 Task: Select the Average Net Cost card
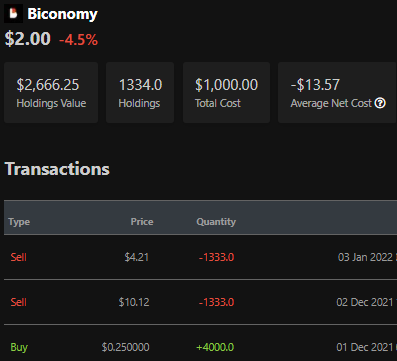pyautogui.click(x=337, y=92)
